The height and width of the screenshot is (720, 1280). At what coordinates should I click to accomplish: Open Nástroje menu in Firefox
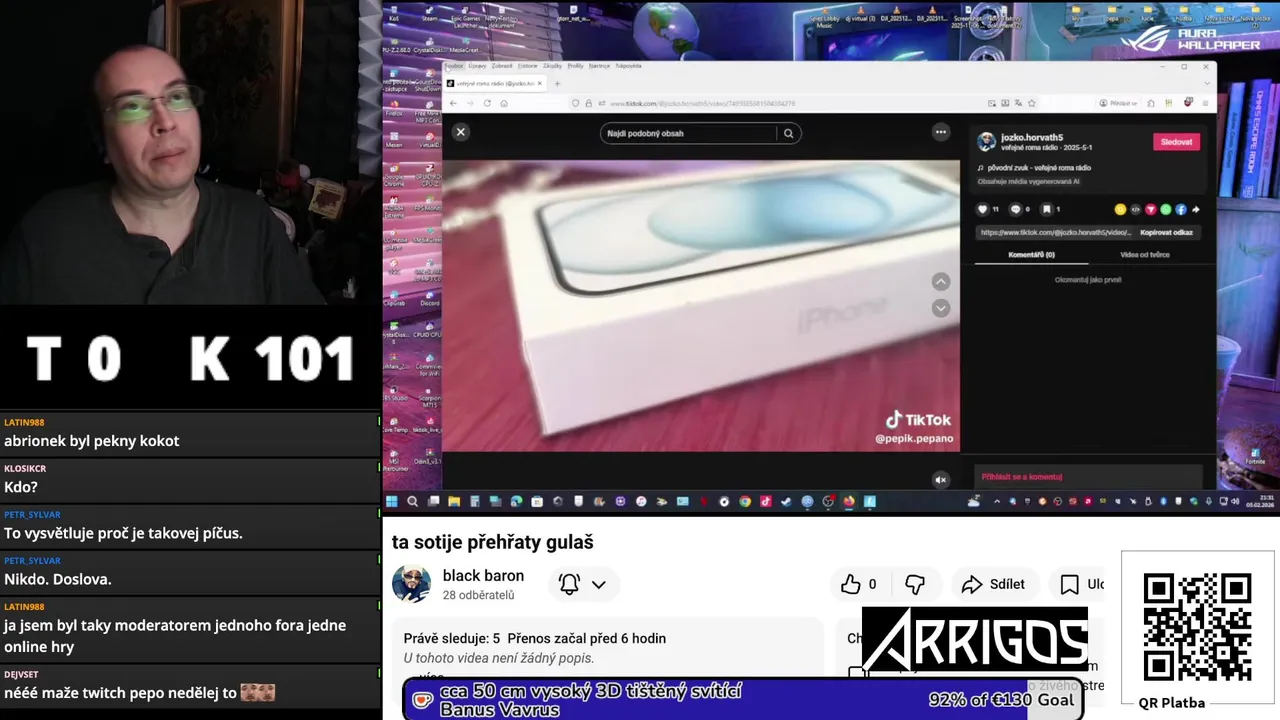click(599, 66)
